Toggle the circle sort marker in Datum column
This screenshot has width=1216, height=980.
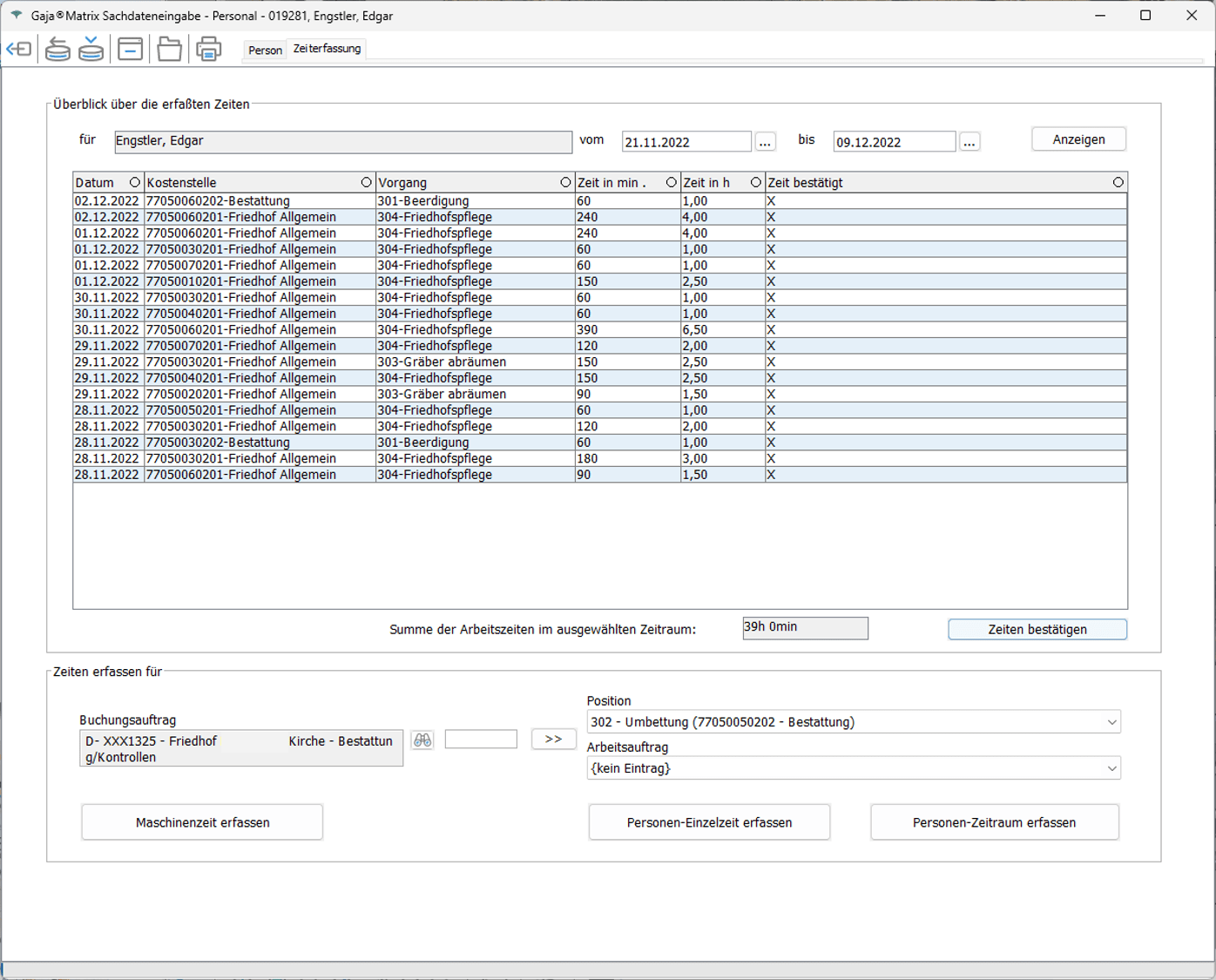point(134,182)
